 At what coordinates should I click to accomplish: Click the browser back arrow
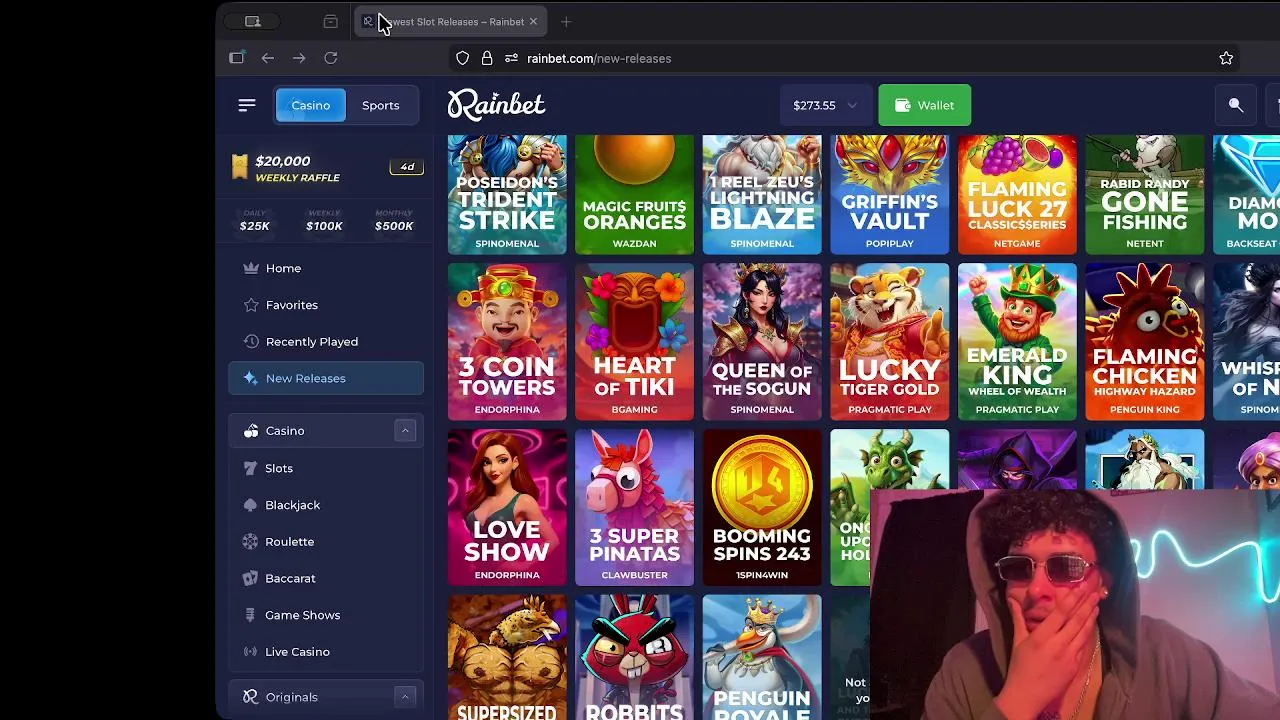coord(268,58)
